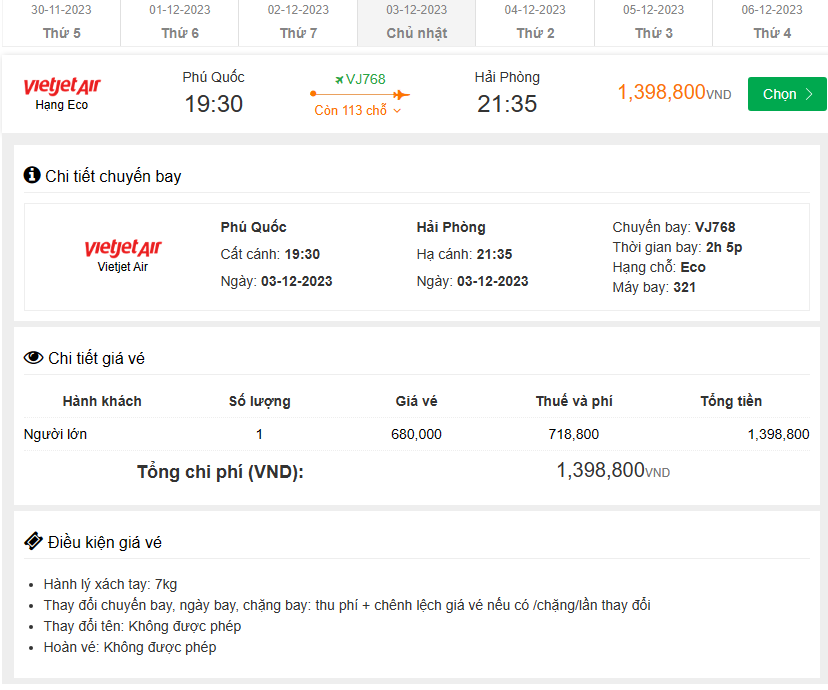Click the ticket icon beside Điều kiện giá vé
Screen dimensions: 828x690
[33, 542]
